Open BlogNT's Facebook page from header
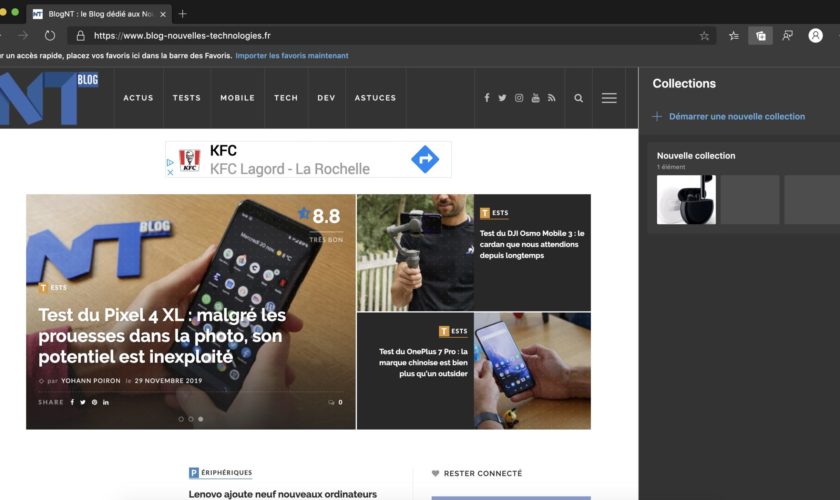Screen dimensions: 840x500 pyautogui.click(x=487, y=98)
